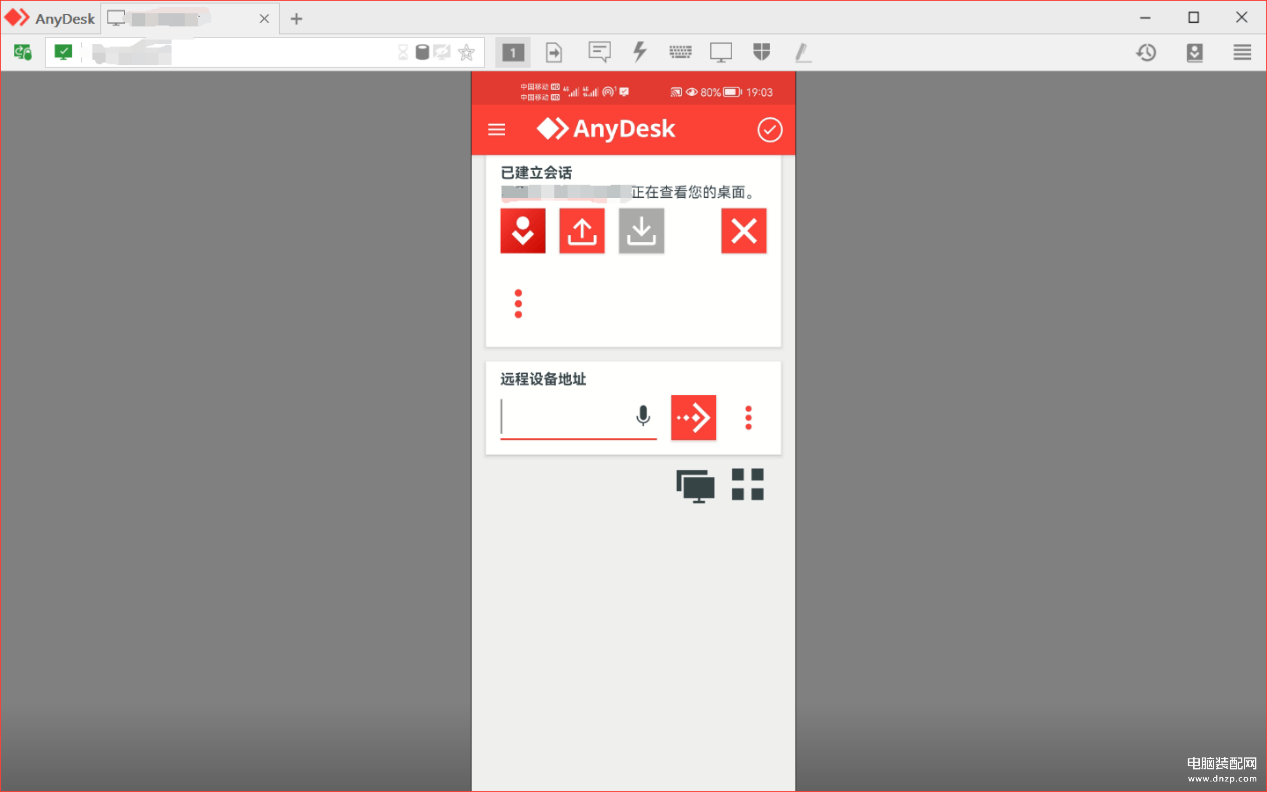Open a new tab with the plus button

297,19
